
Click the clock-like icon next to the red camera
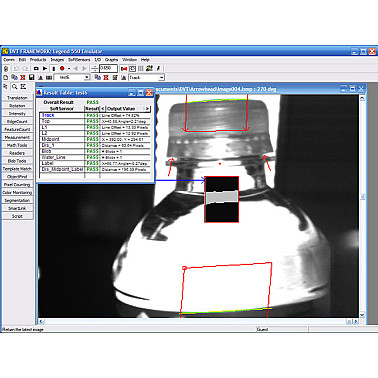coord(132,68)
